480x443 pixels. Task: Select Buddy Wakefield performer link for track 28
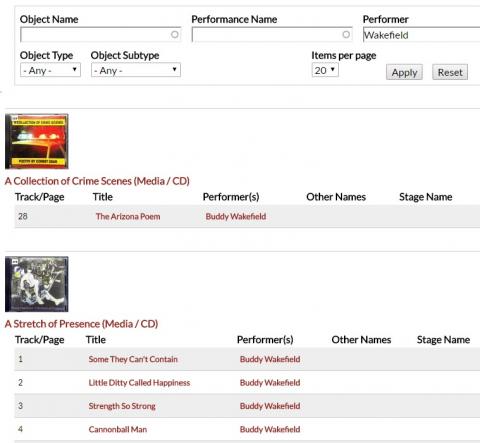(x=236, y=216)
